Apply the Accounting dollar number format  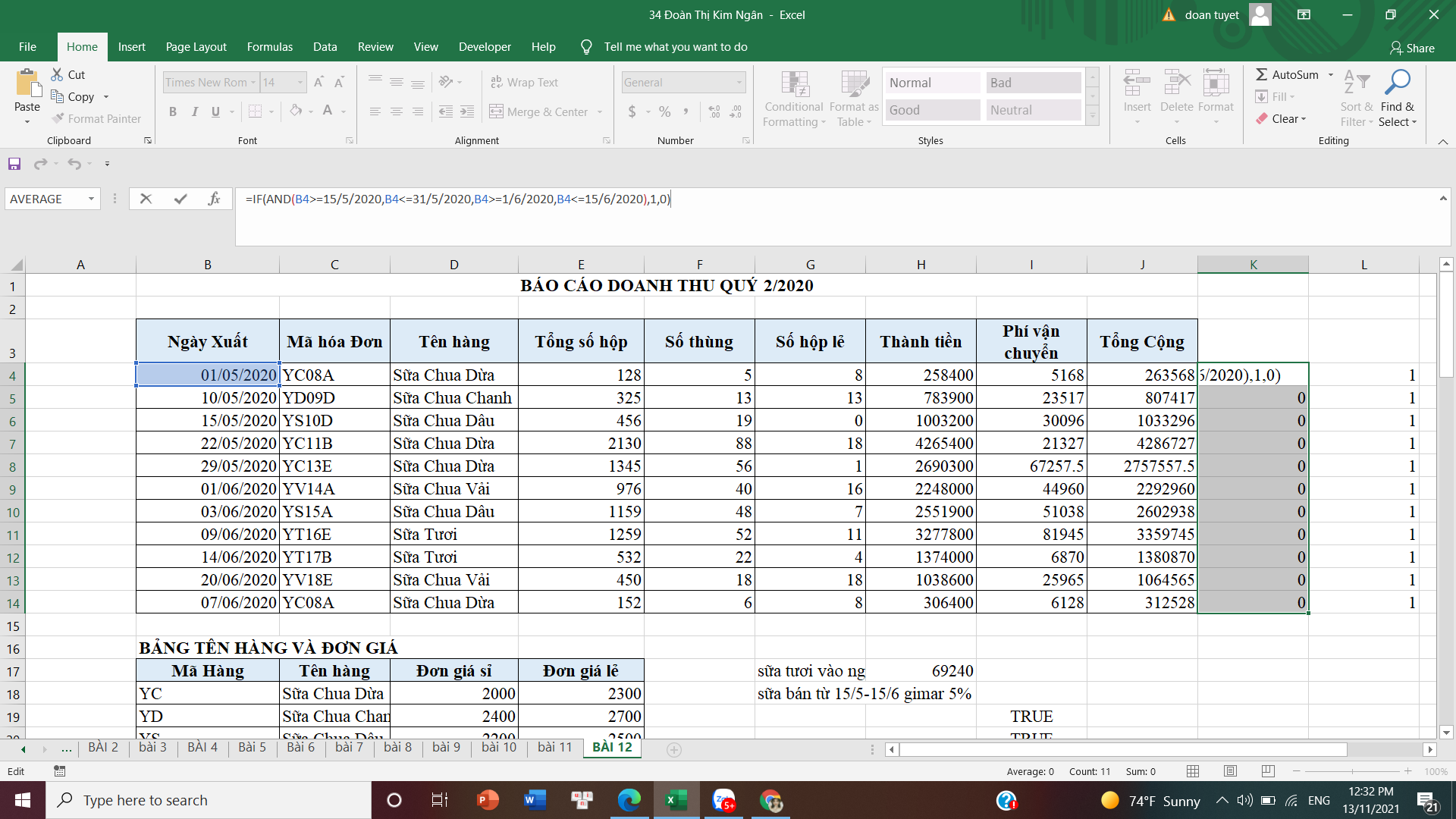632,111
